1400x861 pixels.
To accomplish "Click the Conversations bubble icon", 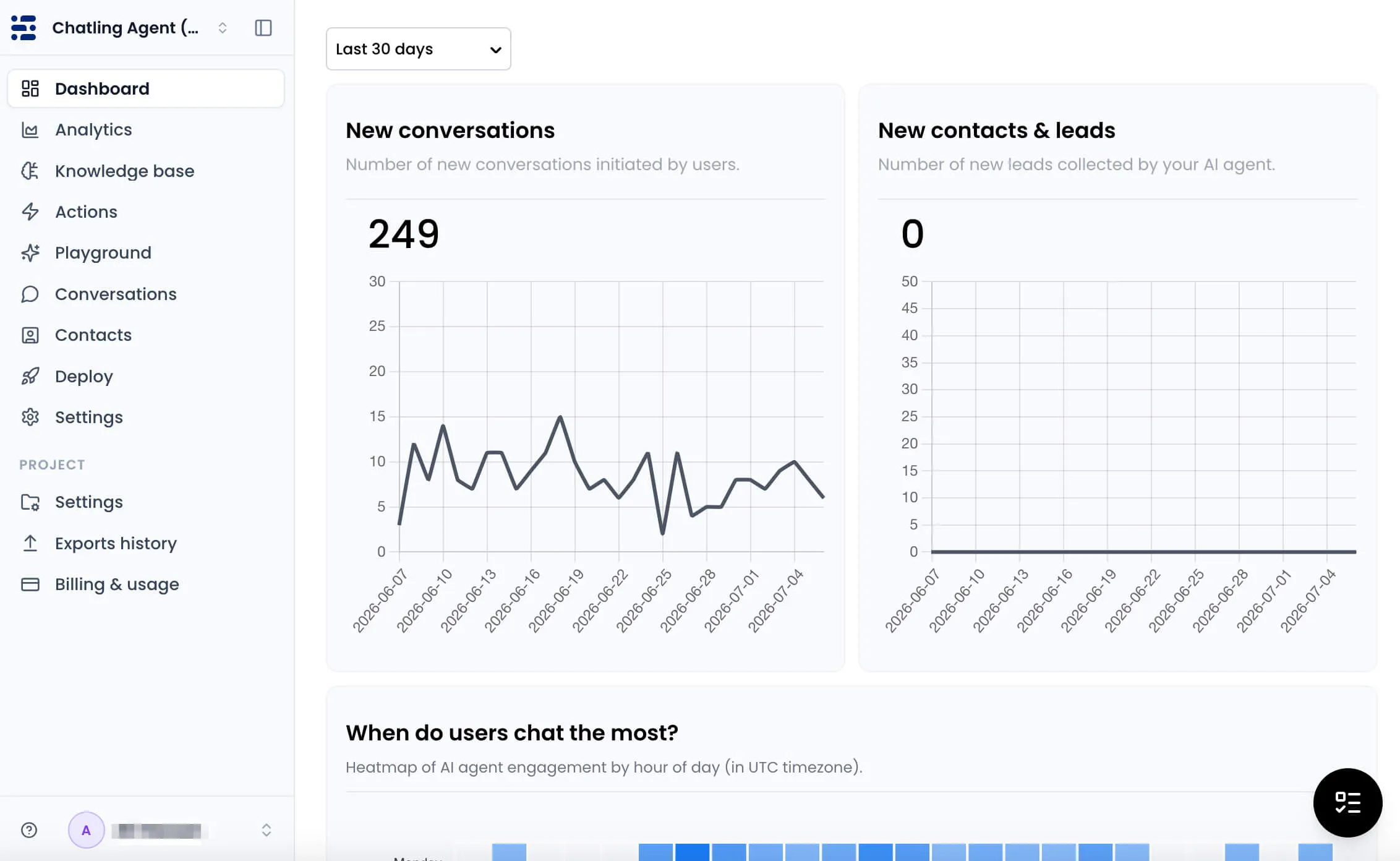I will click(x=30, y=294).
